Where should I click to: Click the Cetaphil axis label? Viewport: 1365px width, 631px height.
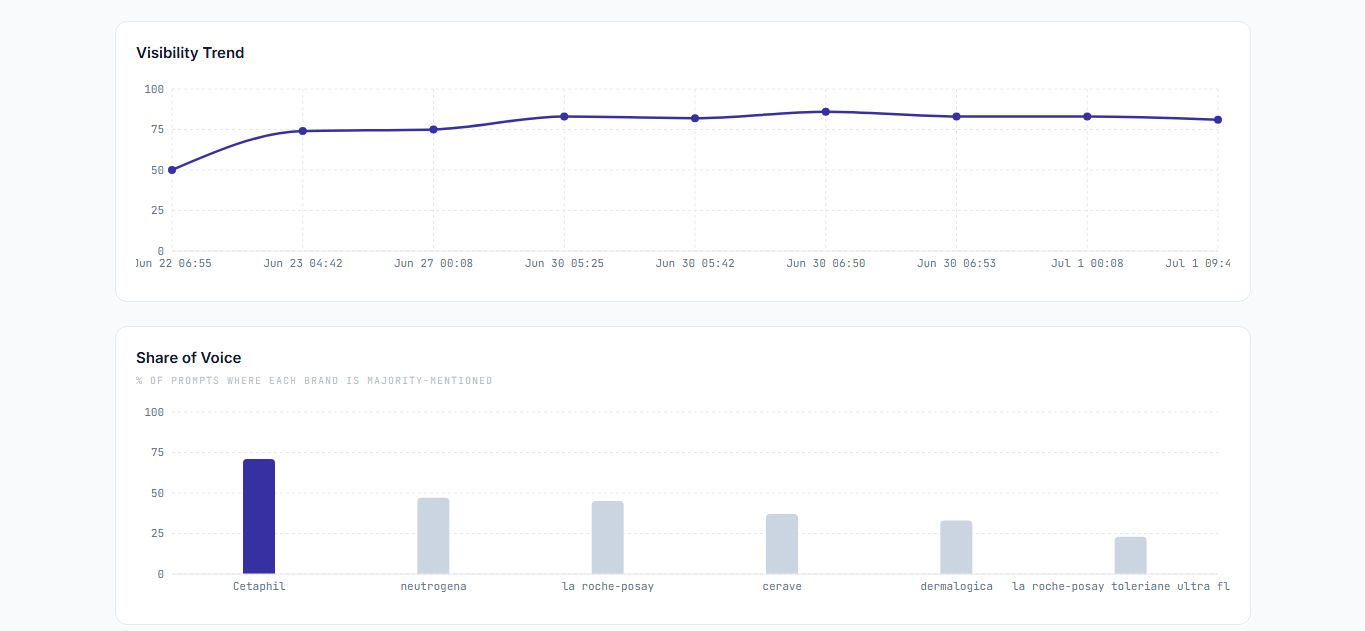(259, 586)
